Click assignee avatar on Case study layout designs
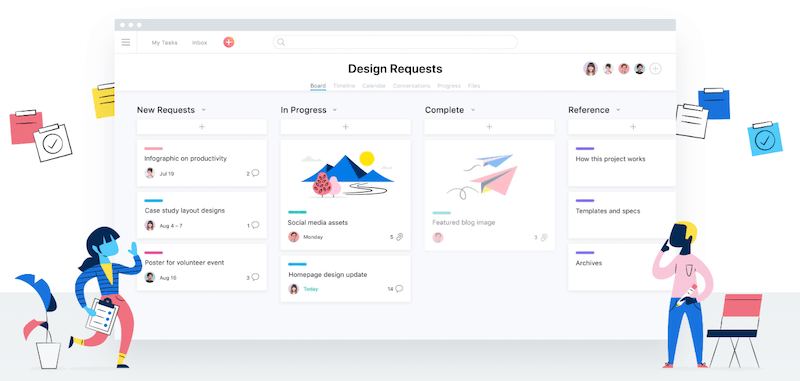The width and height of the screenshot is (800, 381). [x=149, y=225]
